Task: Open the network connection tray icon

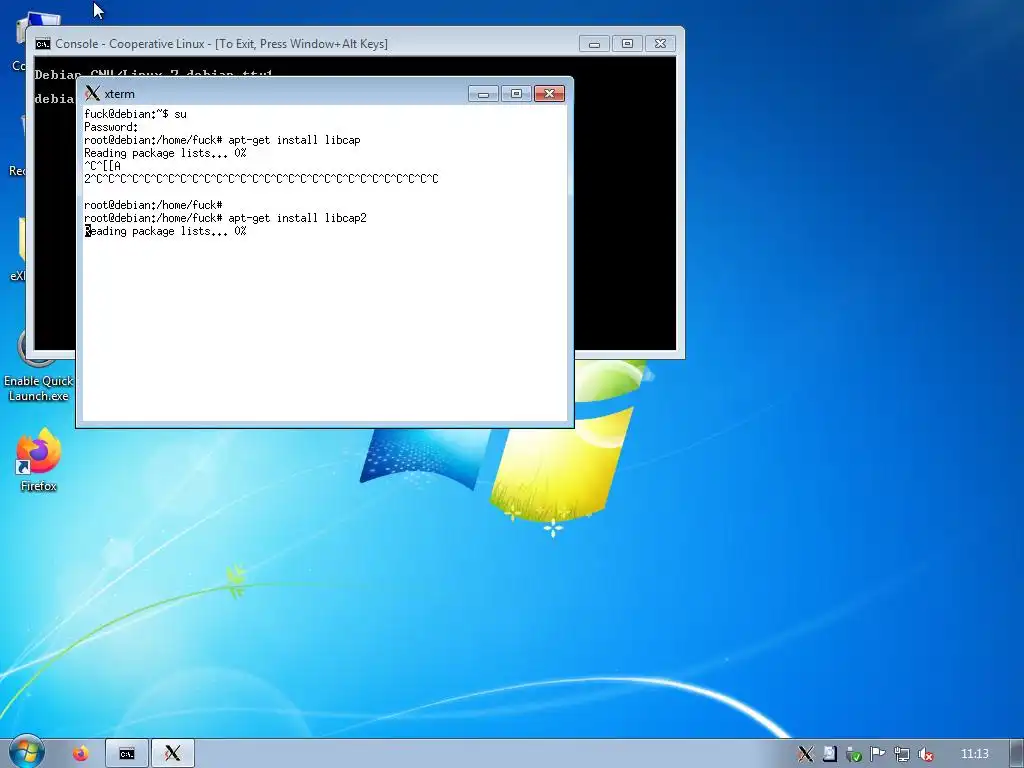Action: (901, 754)
